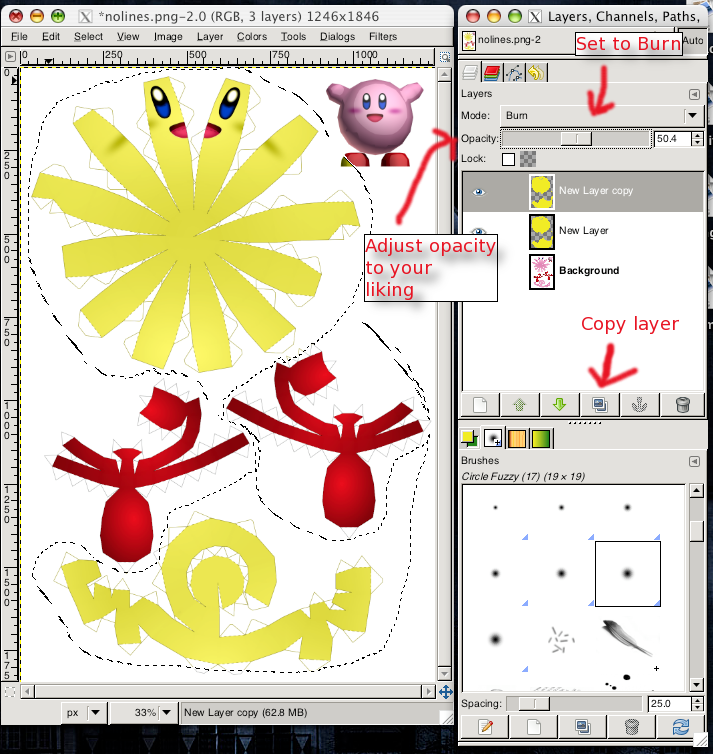Open the Gradients tab icon
The height and width of the screenshot is (754, 713).
[541, 439]
